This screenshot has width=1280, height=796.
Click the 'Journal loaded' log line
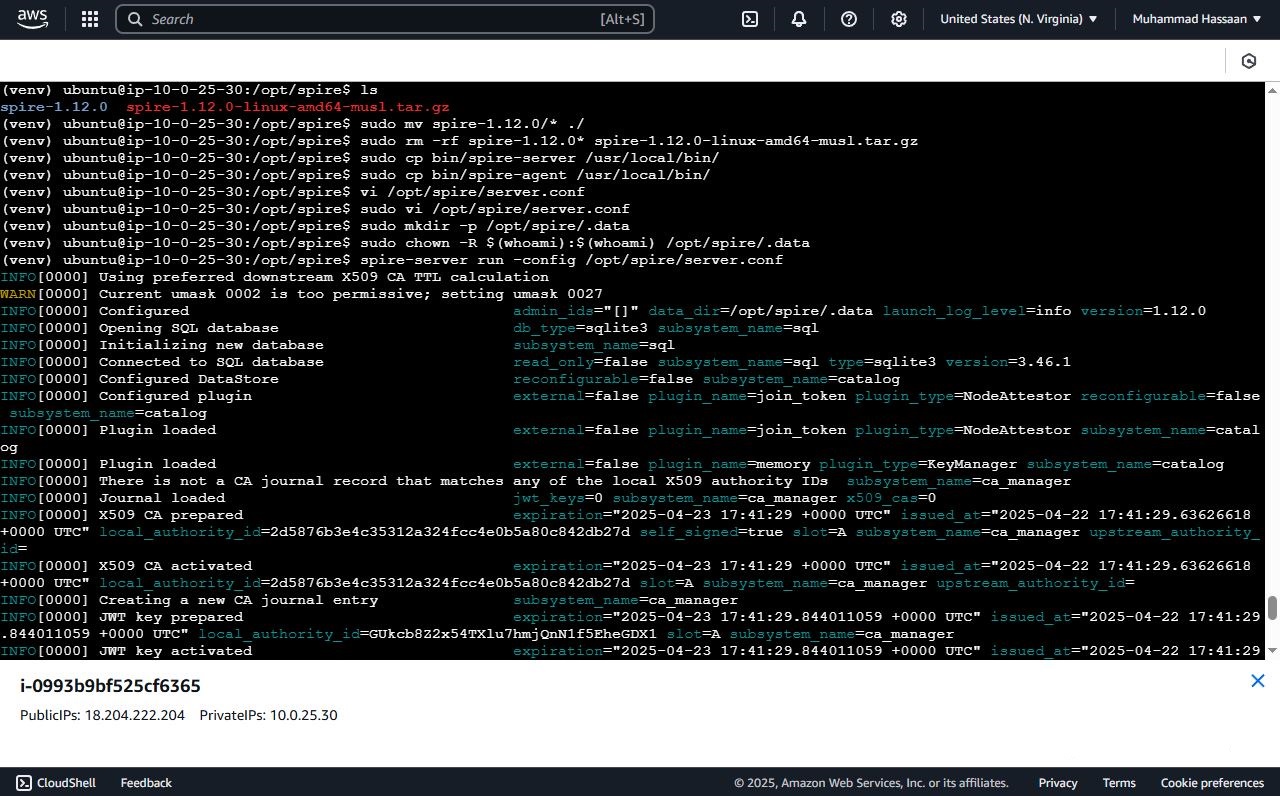pos(468,498)
